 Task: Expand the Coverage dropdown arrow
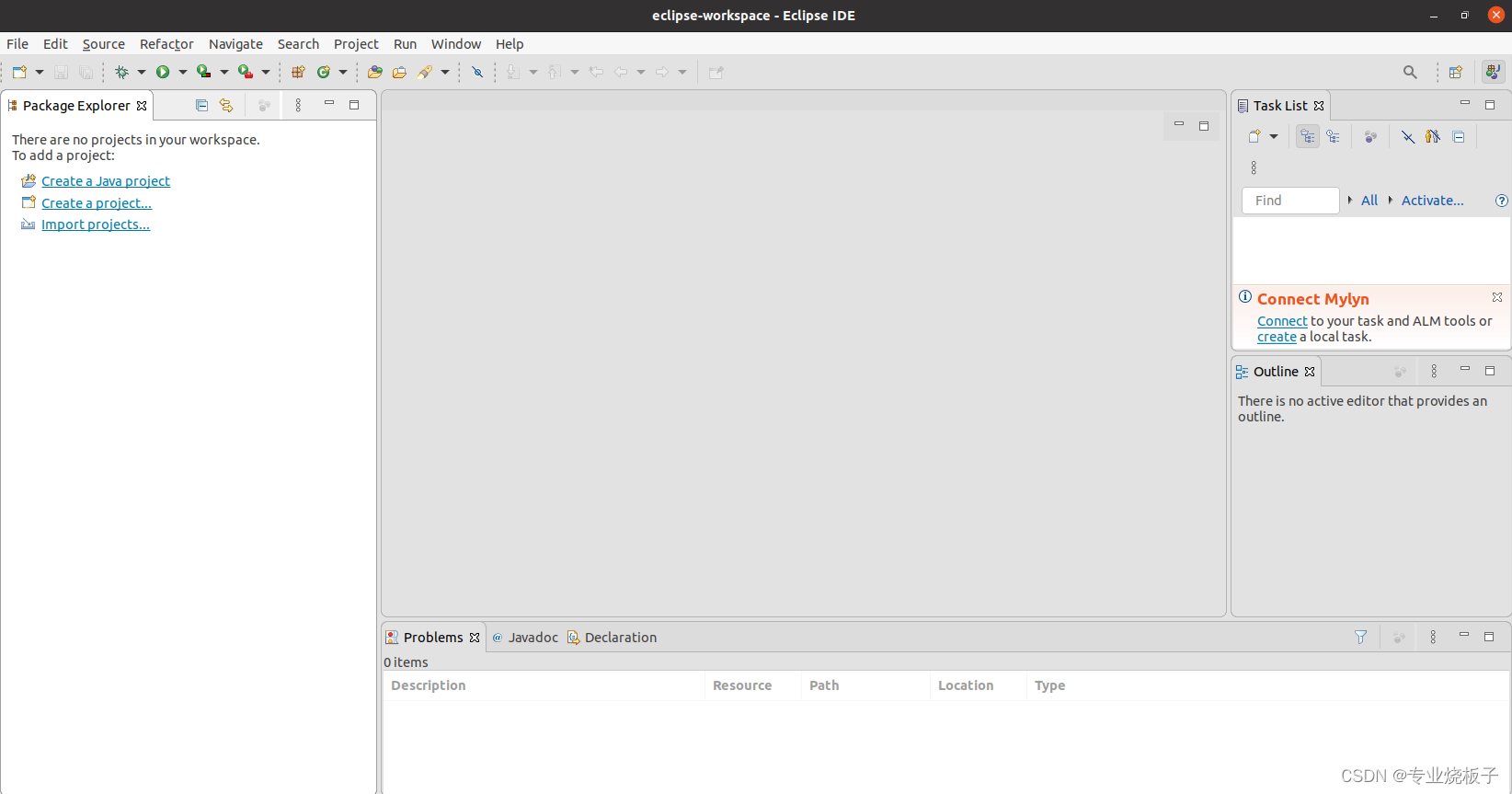pos(224,72)
